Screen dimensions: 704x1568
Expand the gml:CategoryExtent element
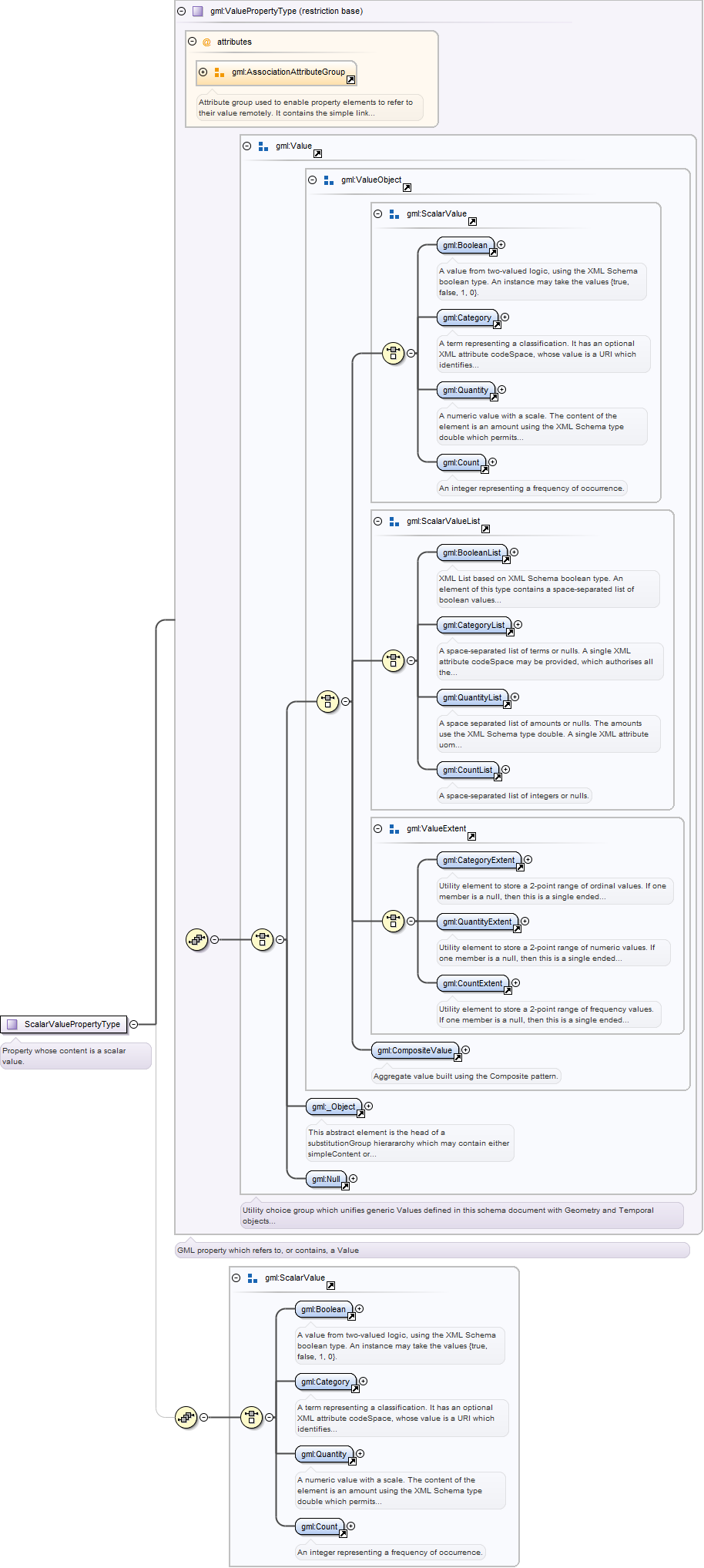528,860
